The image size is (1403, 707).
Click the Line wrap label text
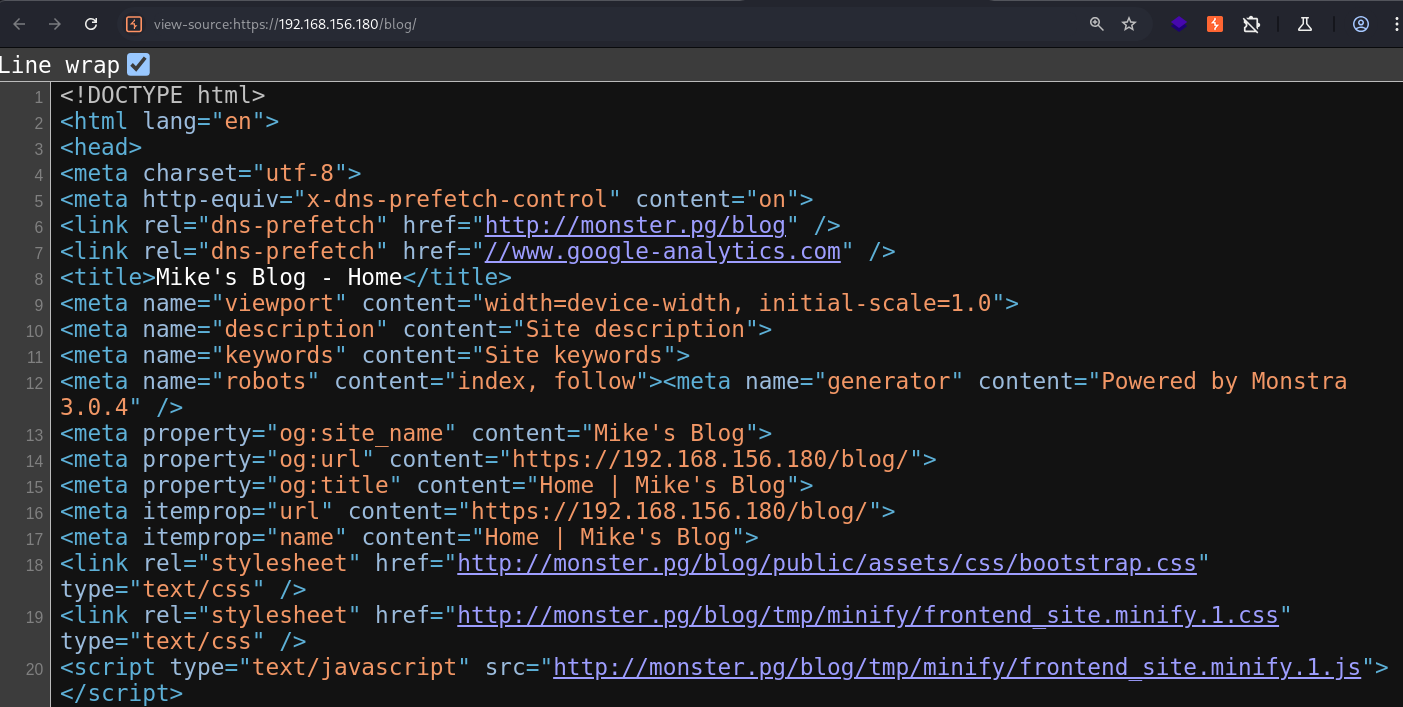pos(60,65)
